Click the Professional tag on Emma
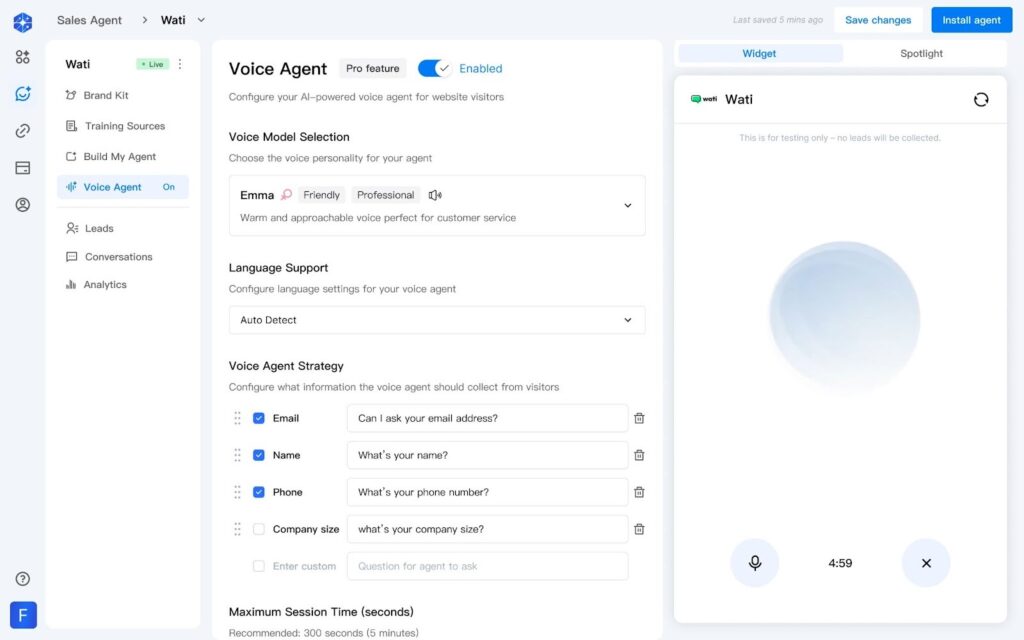This screenshot has width=1024, height=640. [x=385, y=195]
